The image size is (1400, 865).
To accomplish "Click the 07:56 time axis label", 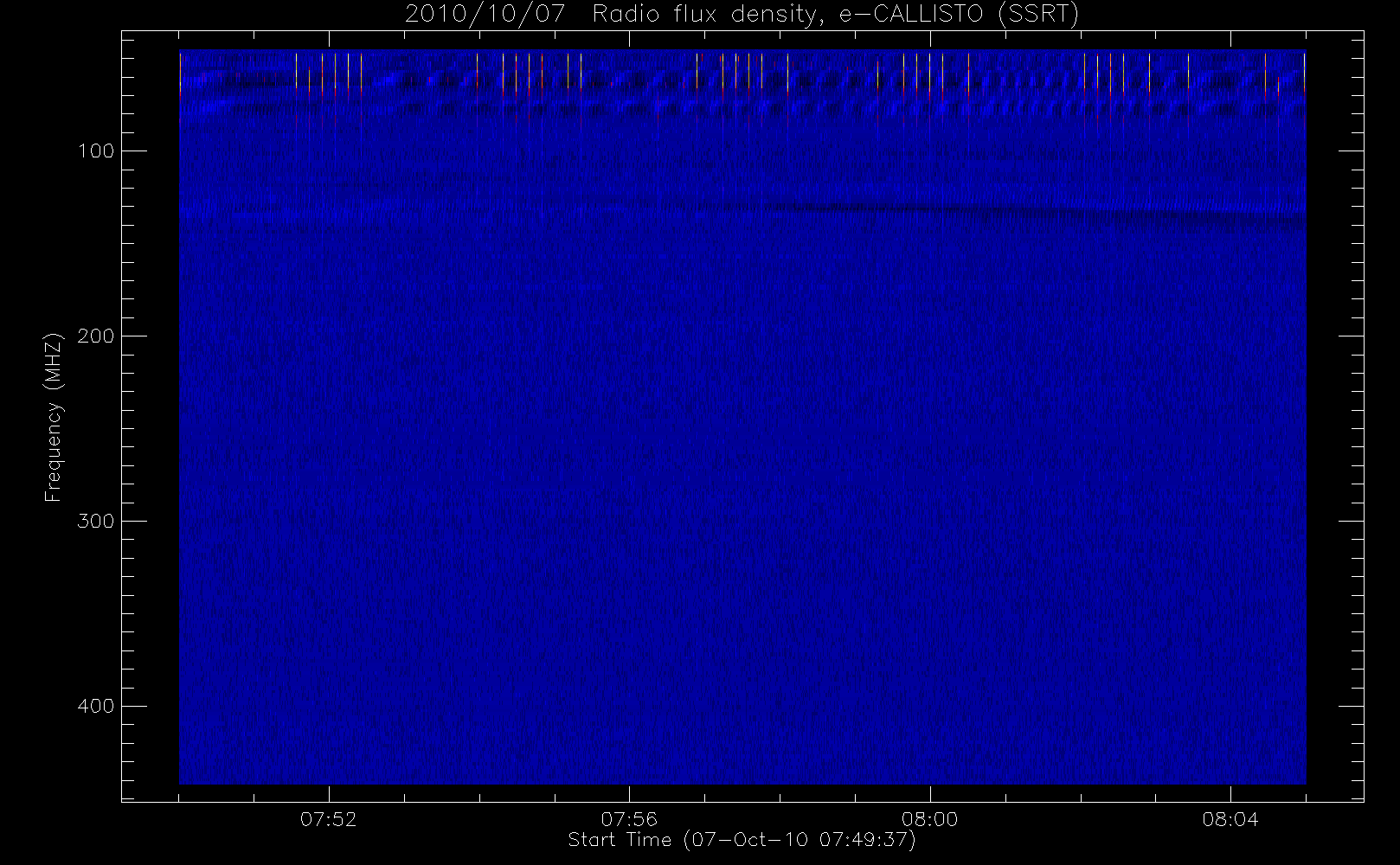I will (x=629, y=820).
